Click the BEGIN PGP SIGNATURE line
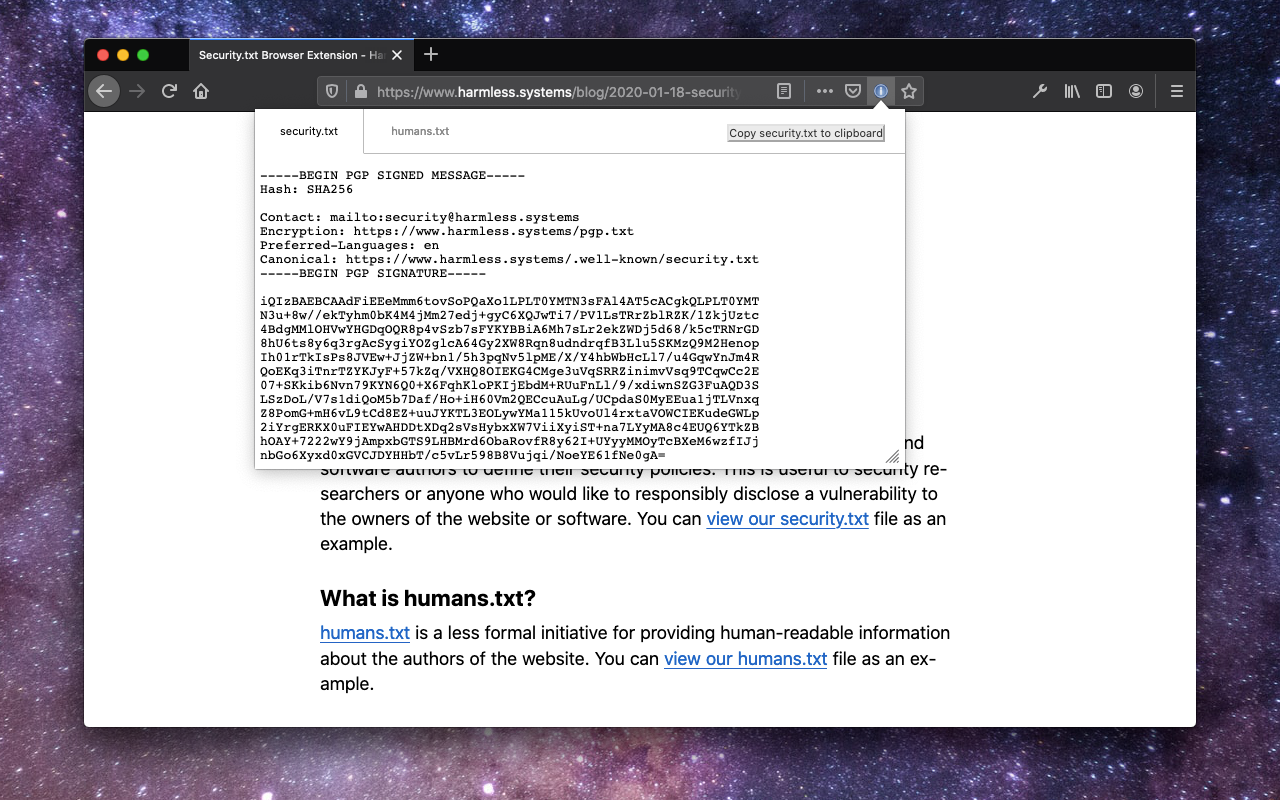The height and width of the screenshot is (800, 1280). [x=373, y=273]
